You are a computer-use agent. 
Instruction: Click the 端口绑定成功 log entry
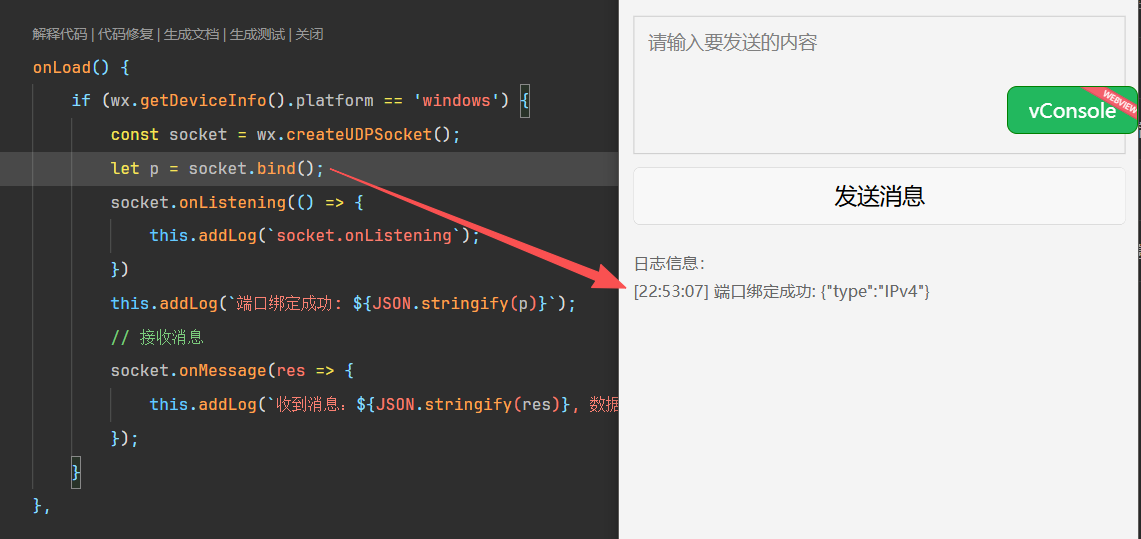pyautogui.click(x=782, y=292)
